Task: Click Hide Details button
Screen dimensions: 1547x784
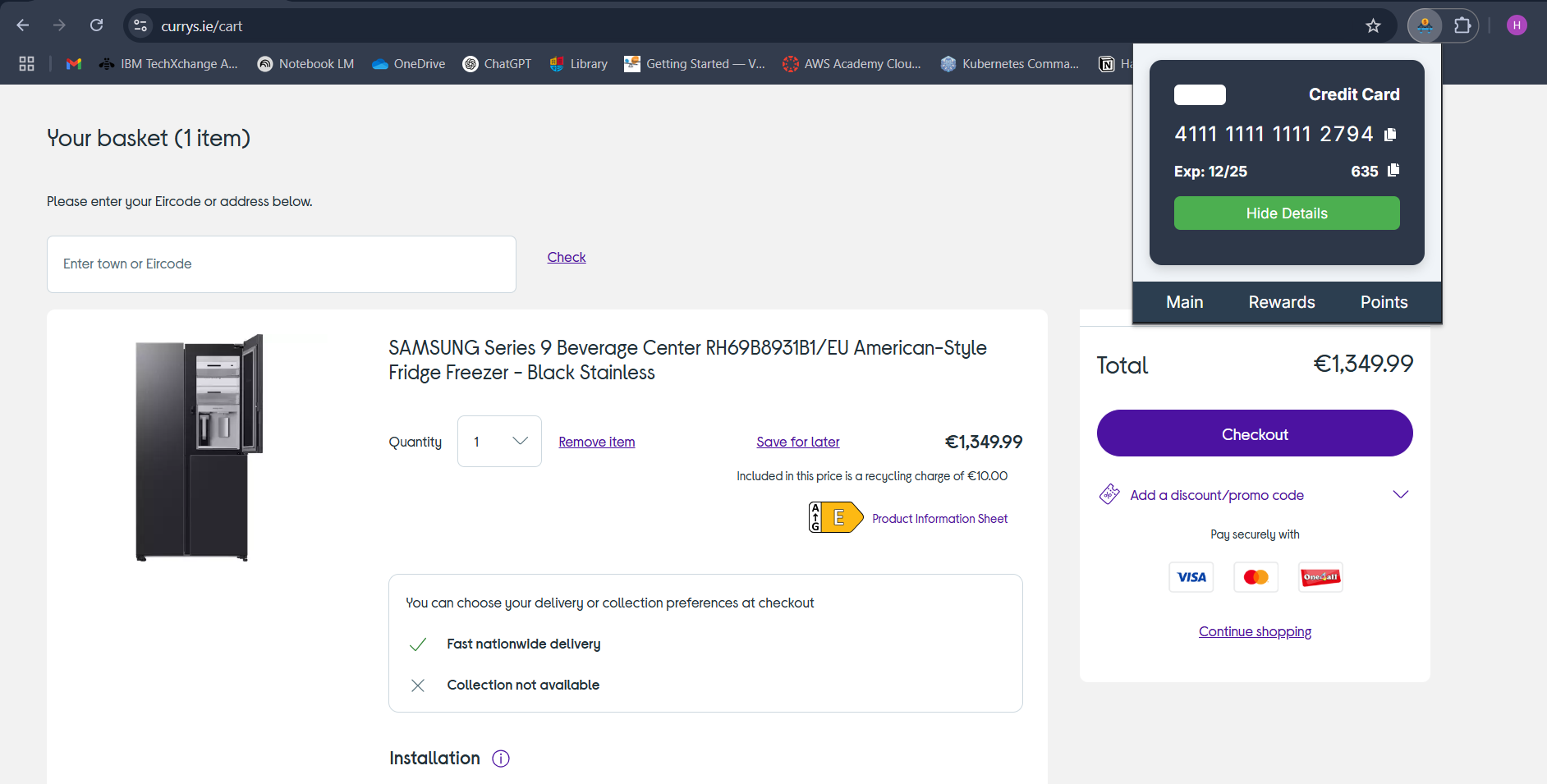Action: click(x=1287, y=213)
